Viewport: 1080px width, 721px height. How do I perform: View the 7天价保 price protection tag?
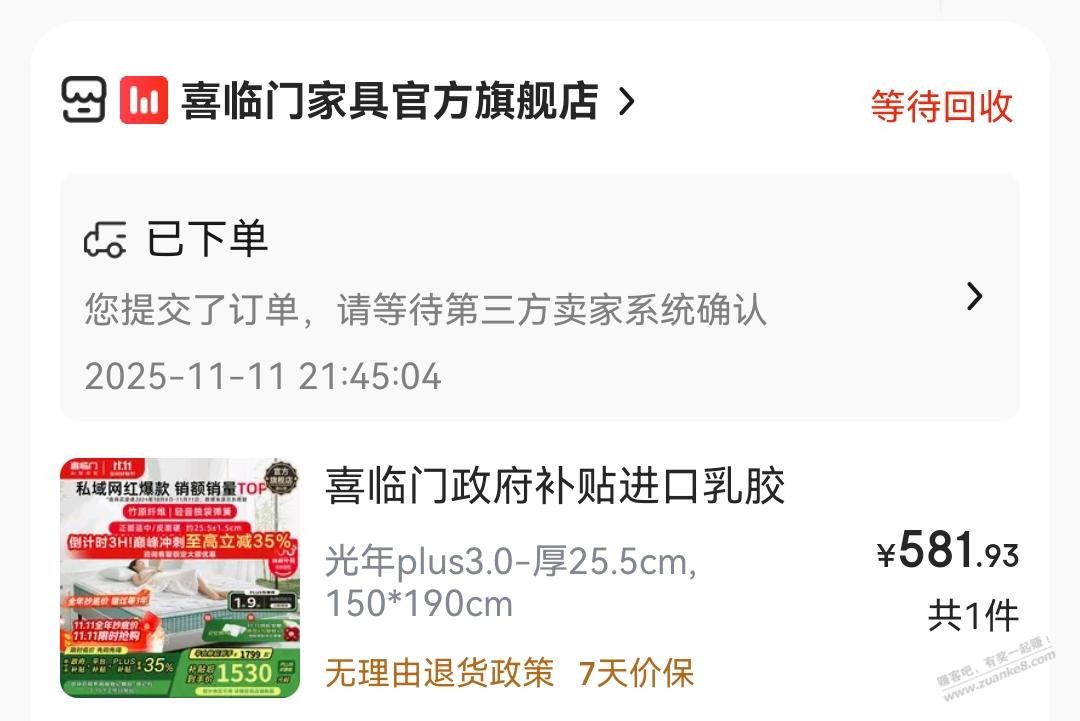tap(636, 673)
